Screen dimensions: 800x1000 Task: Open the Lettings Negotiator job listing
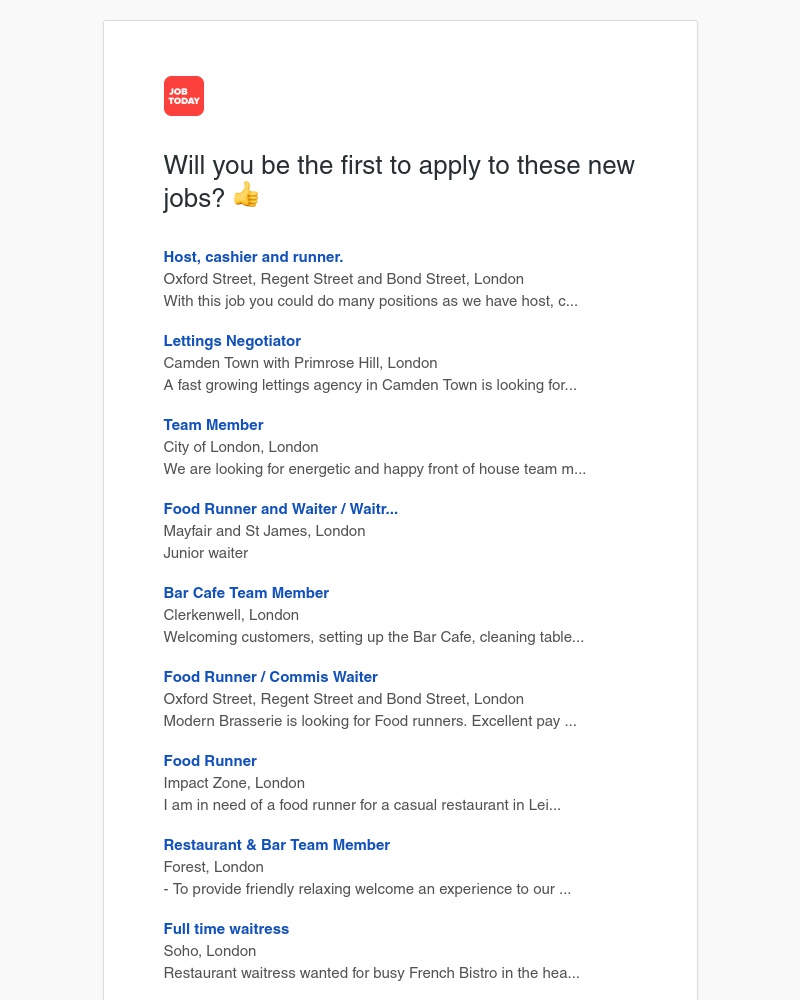(x=232, y=341)
